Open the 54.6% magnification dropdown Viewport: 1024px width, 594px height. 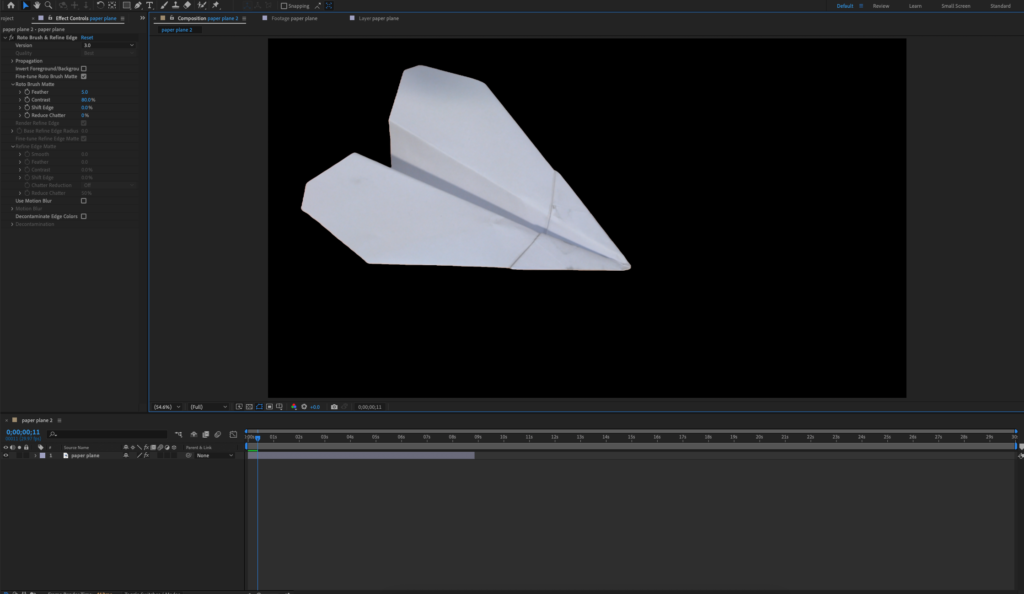click(167, 407)
